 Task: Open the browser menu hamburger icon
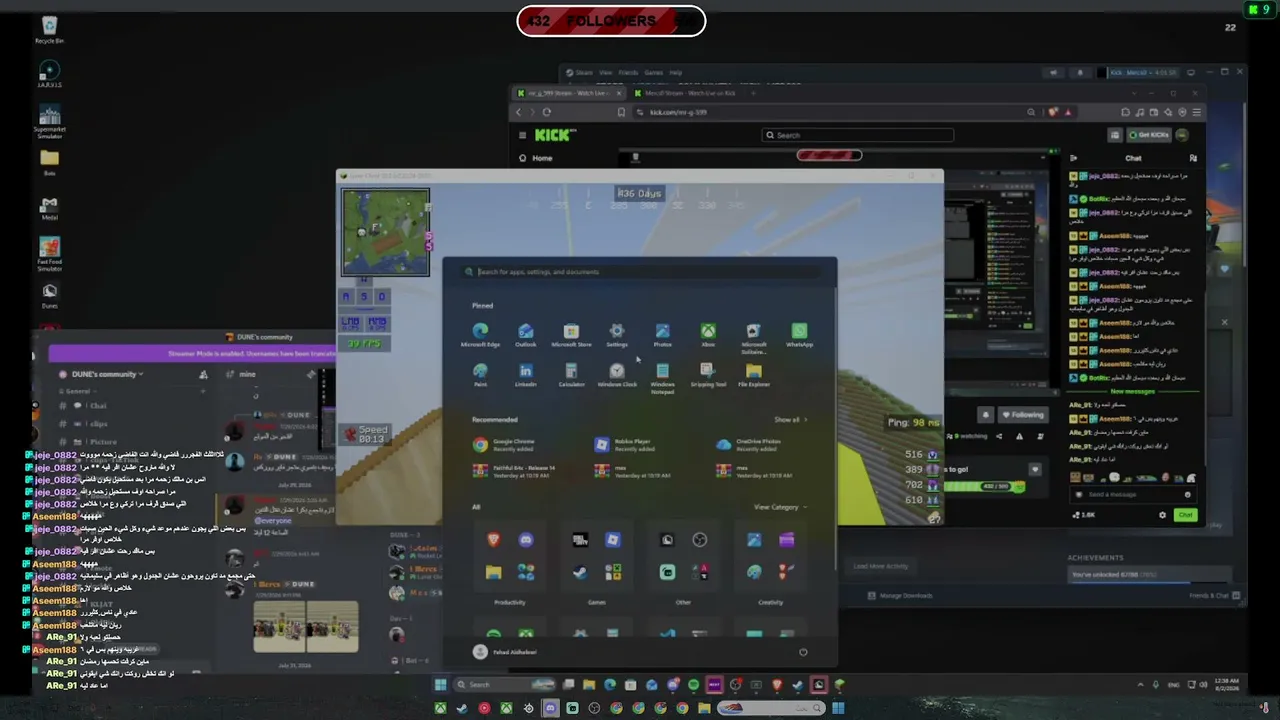coord(1197,112)
